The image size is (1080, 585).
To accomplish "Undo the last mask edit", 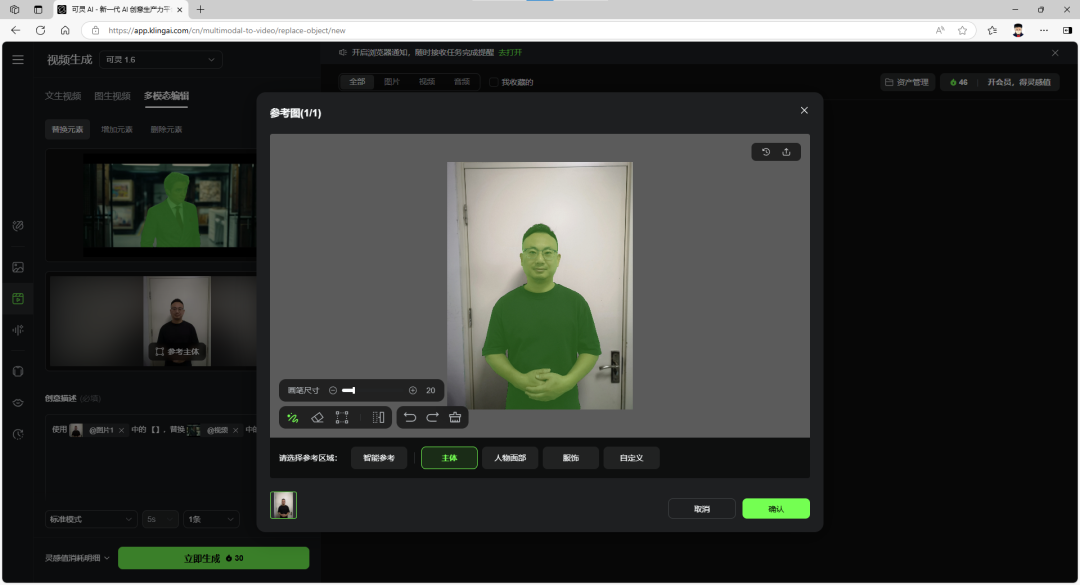I will [x=410, y=418].
